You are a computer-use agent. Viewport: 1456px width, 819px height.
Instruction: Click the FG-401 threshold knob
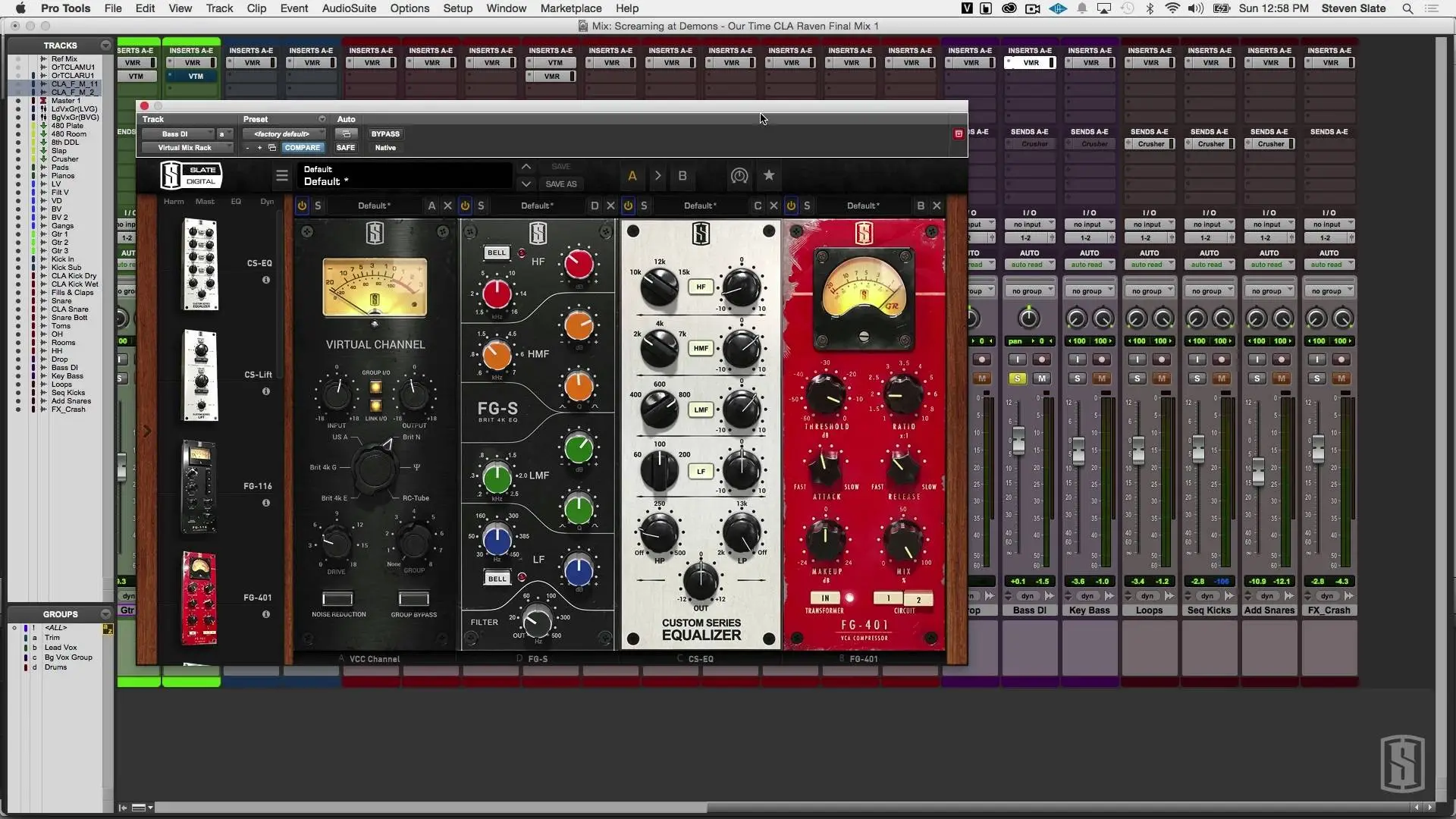825,394
